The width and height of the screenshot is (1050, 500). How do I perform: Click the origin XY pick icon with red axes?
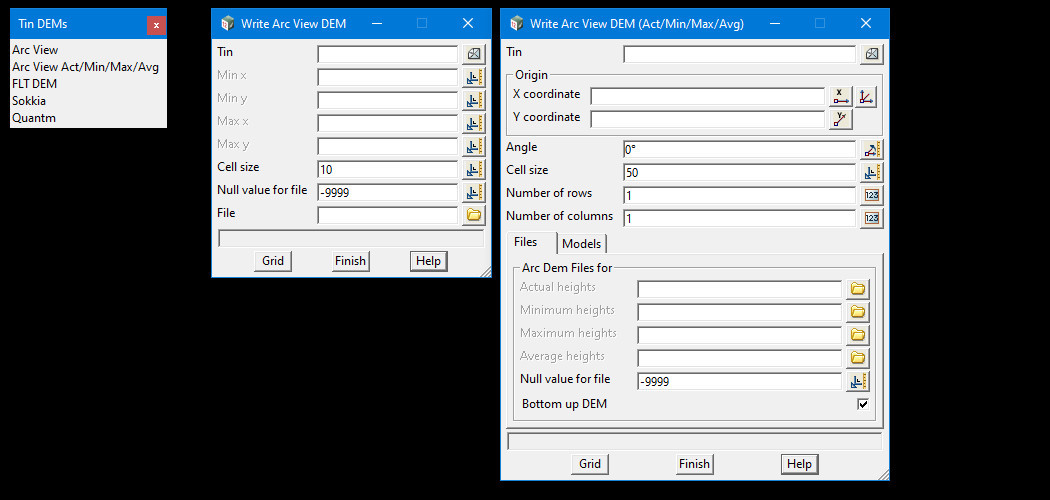pos(866,96)
